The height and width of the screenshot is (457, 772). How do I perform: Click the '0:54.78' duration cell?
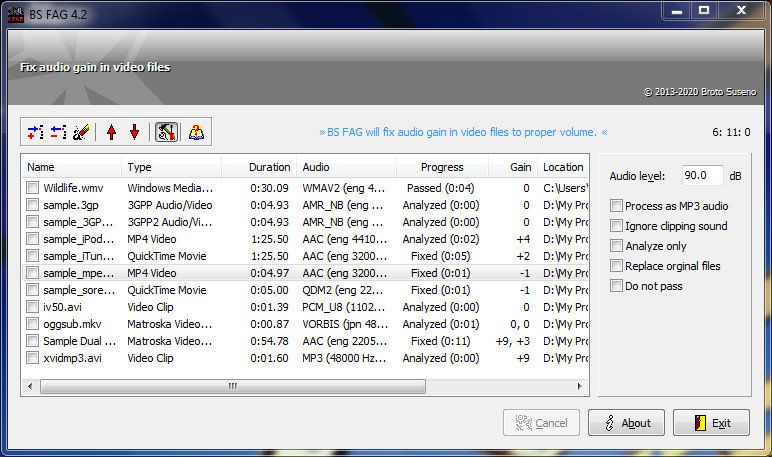pos(269,341)
